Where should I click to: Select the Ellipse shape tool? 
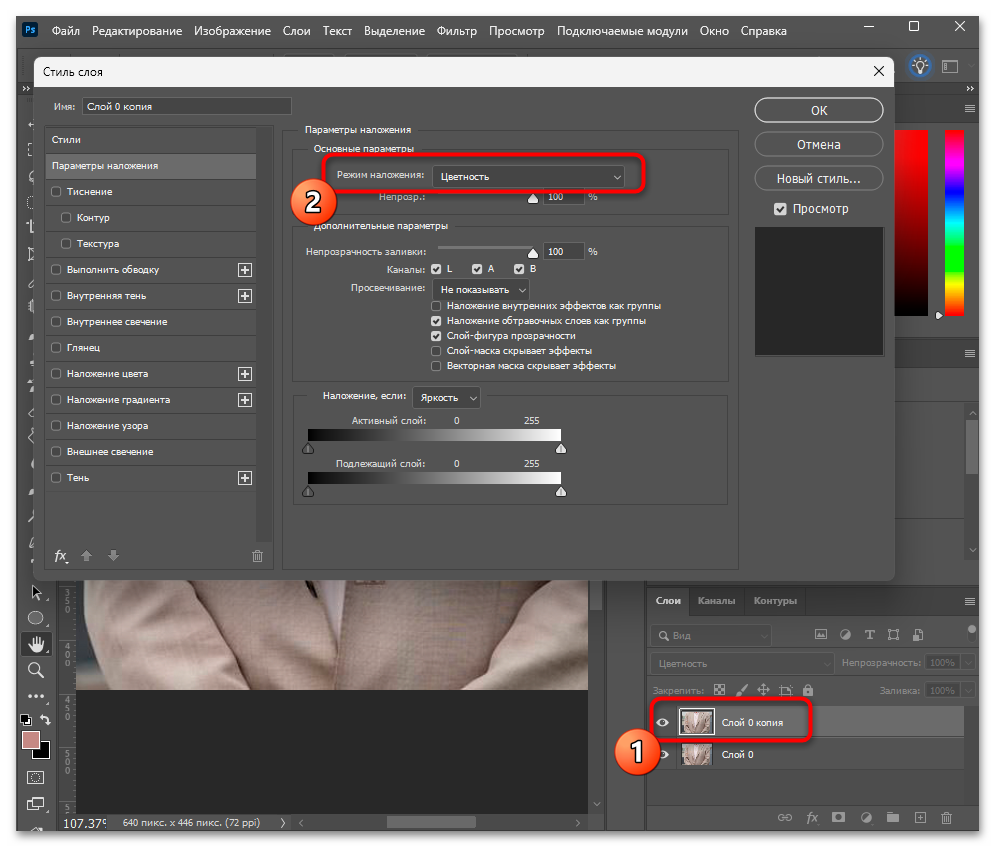point(36,618)
